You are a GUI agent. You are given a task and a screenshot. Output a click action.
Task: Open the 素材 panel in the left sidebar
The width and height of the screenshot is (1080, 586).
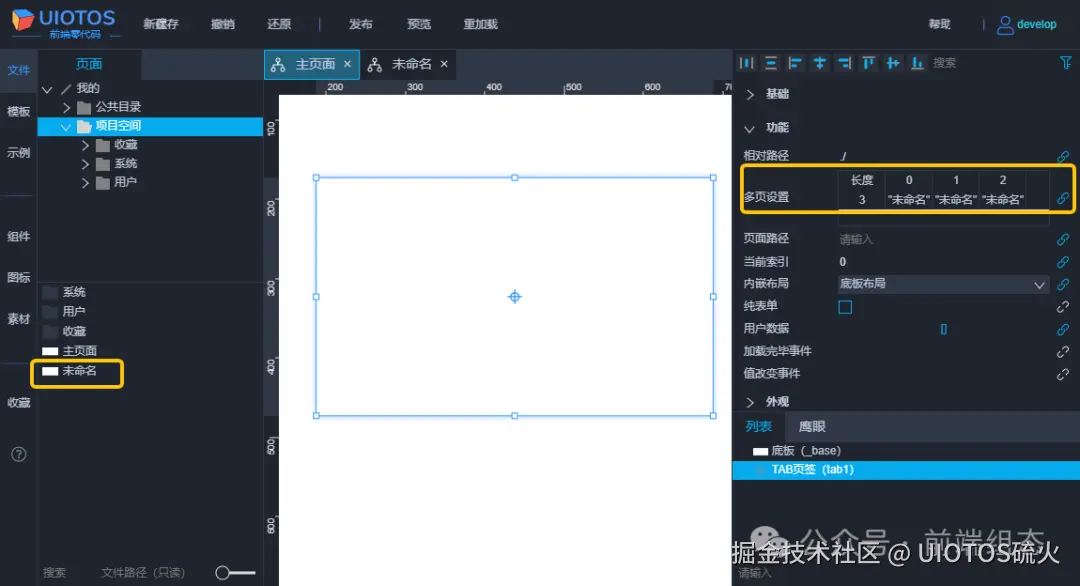pos(17,320)
